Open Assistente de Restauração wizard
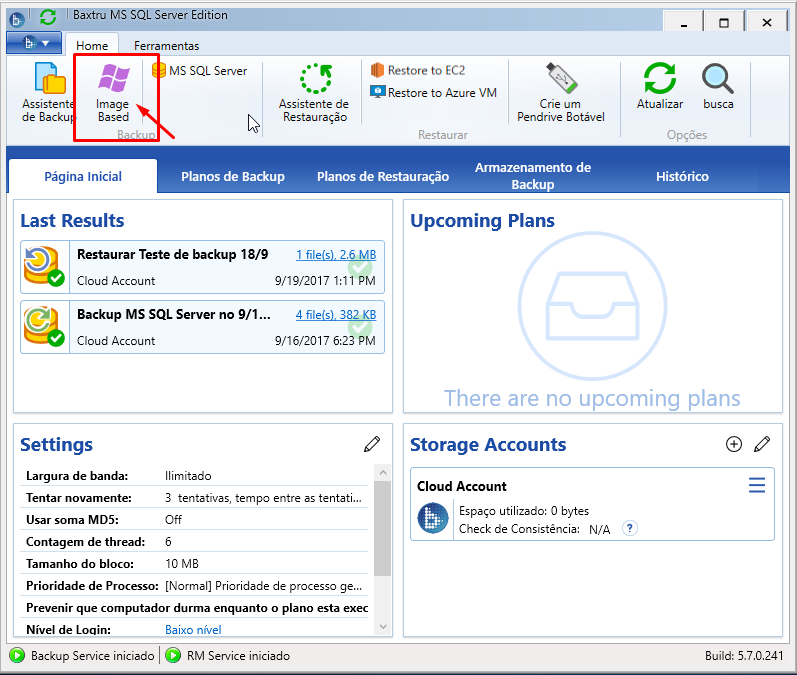Screen dimensions: 797x675 pos(314,92)
